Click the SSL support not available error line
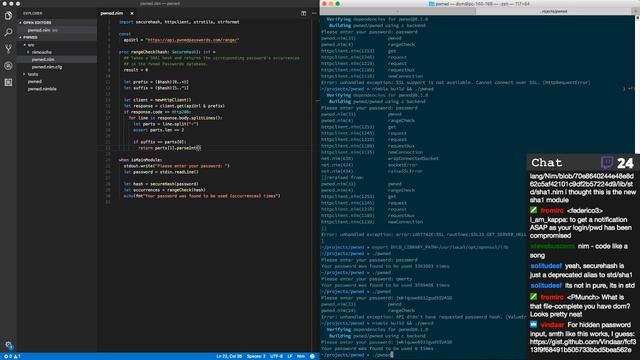The image size is (640, 360). [x=456, y=82]
